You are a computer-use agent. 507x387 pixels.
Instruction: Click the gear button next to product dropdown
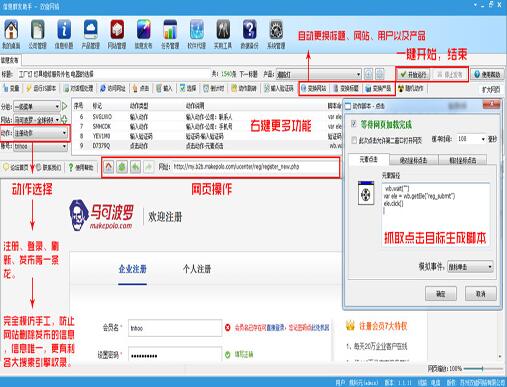click(380, 74)
